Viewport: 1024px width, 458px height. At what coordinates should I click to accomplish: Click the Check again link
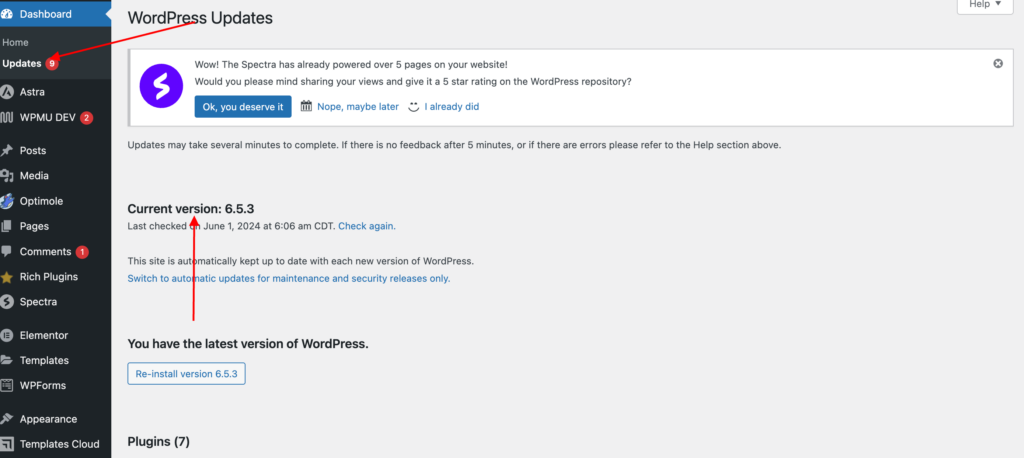point(367,226)
